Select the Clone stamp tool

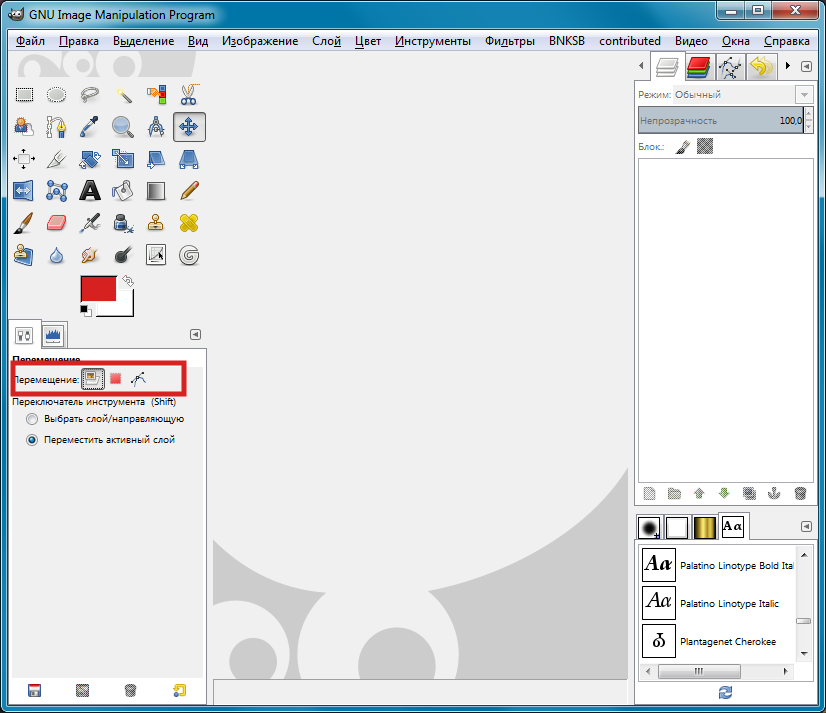(x=155, y=223)
